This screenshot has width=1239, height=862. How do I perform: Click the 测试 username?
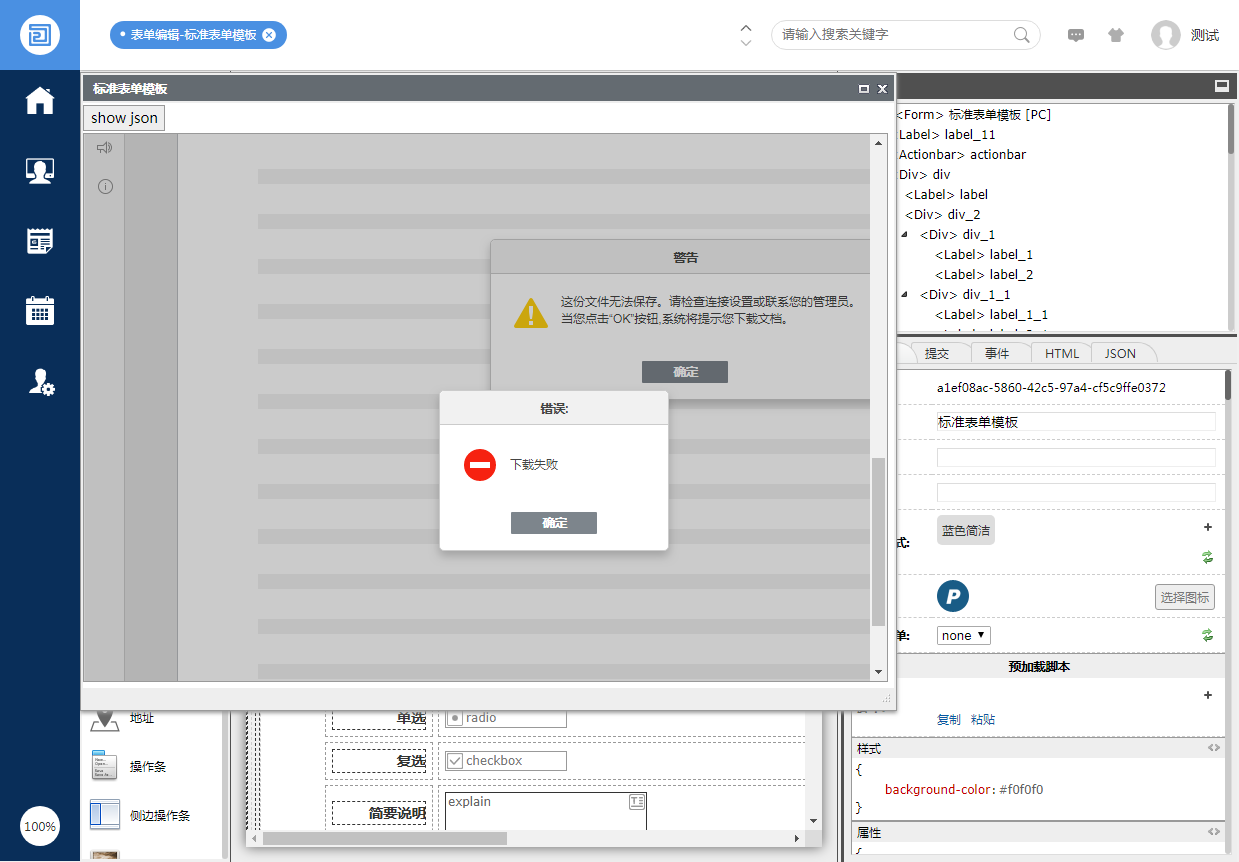click(x=1205, y=35)
